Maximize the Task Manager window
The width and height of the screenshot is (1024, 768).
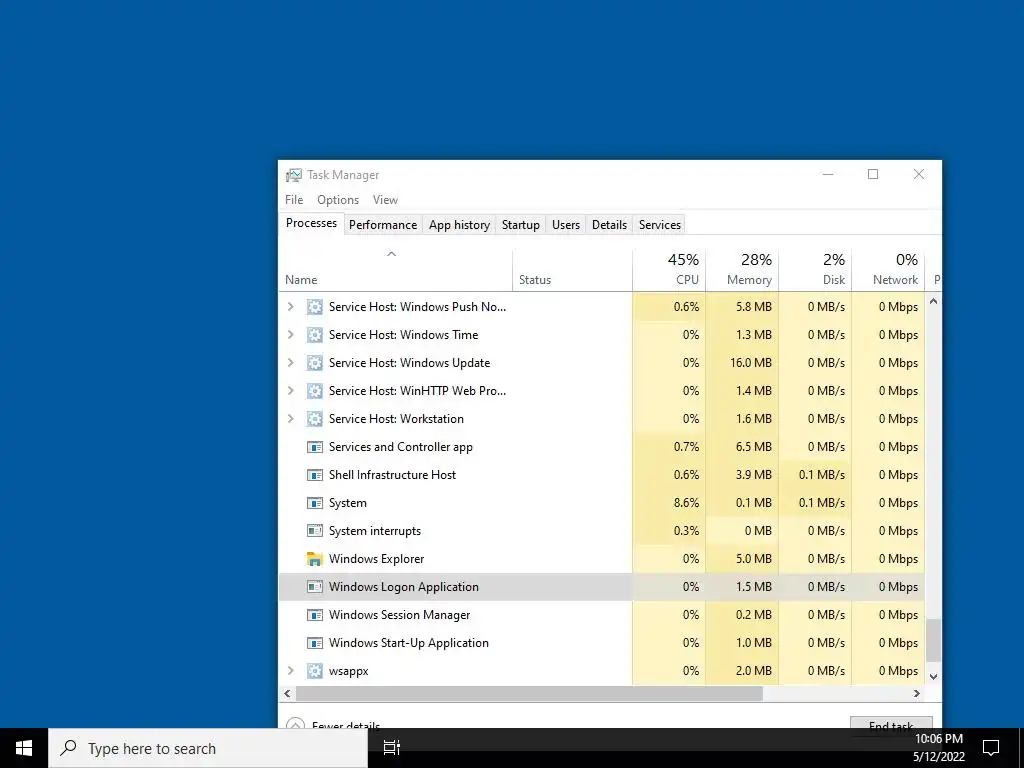click(872, 174)
